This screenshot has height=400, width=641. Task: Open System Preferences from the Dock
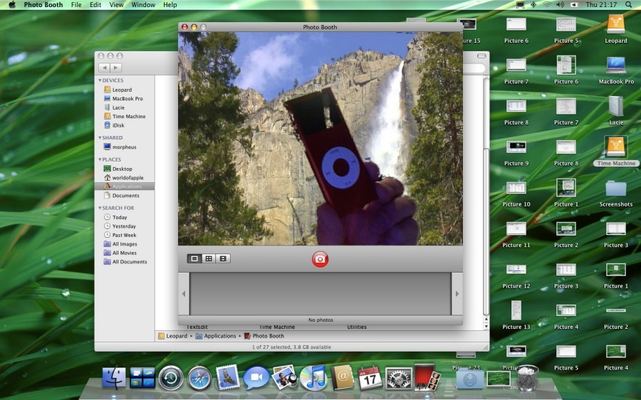(x=399, y=378)
